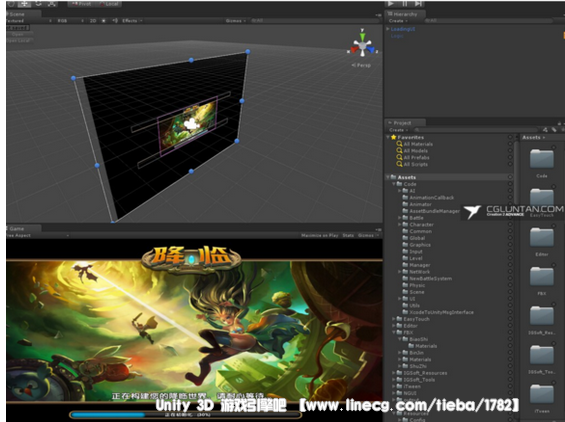Click the Pause button
The image size is (565, 422).
pyautogui.click(x=404, y=3)
